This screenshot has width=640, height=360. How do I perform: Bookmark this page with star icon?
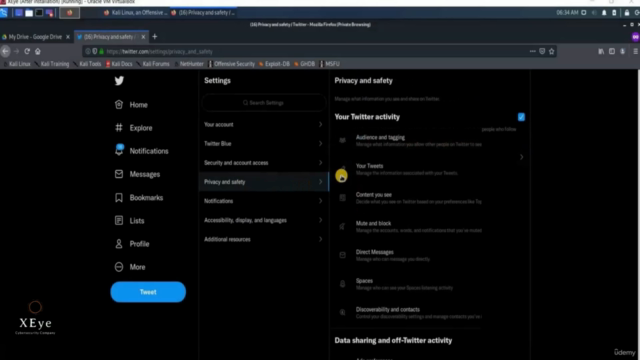tap(552, 51)
